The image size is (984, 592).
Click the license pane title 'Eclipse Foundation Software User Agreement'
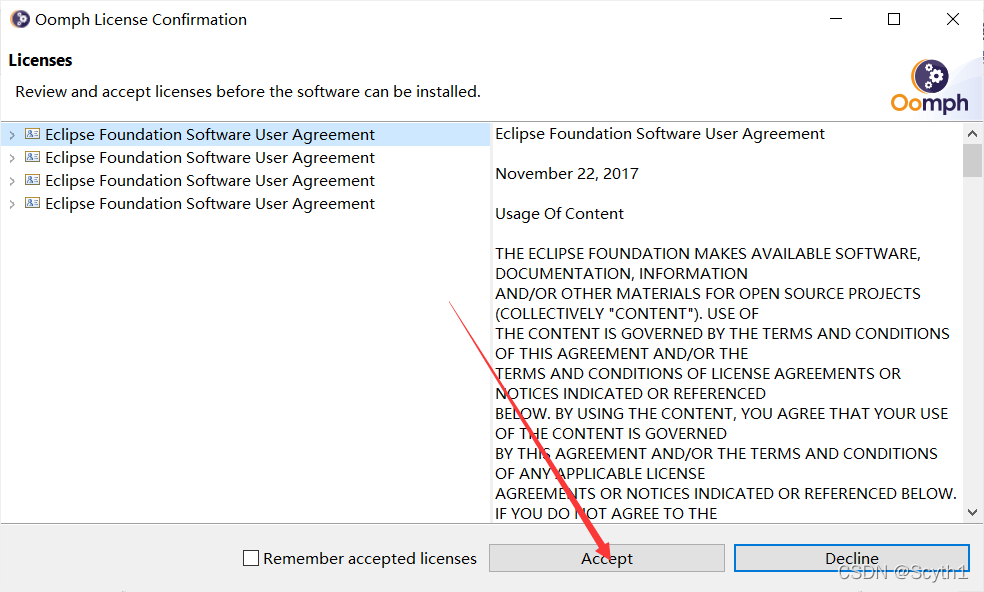tap(660, 134)
